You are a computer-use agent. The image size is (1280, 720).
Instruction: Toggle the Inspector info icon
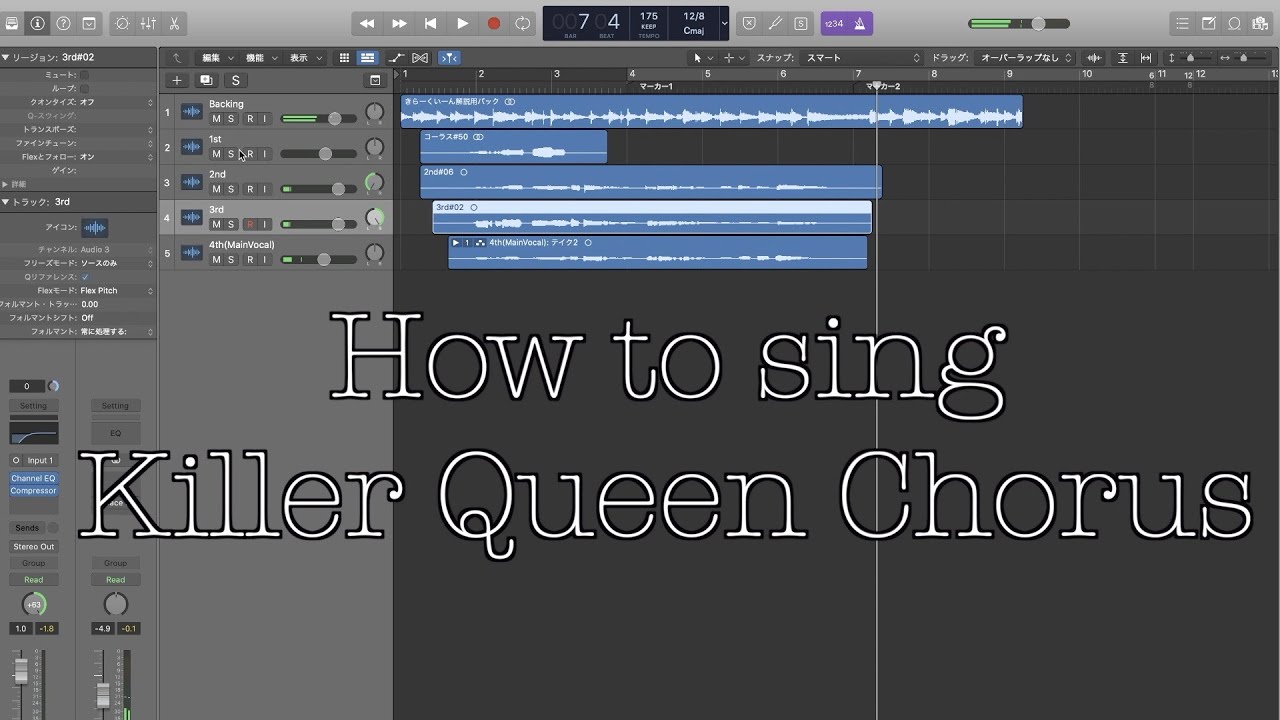click(37, 23)
